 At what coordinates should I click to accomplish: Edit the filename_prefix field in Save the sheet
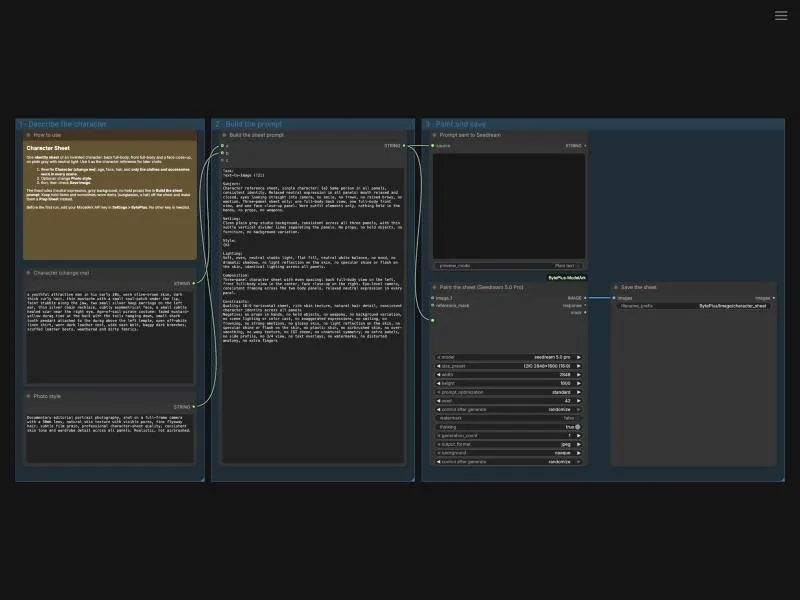pyautogui.click(x=693, y=306)
